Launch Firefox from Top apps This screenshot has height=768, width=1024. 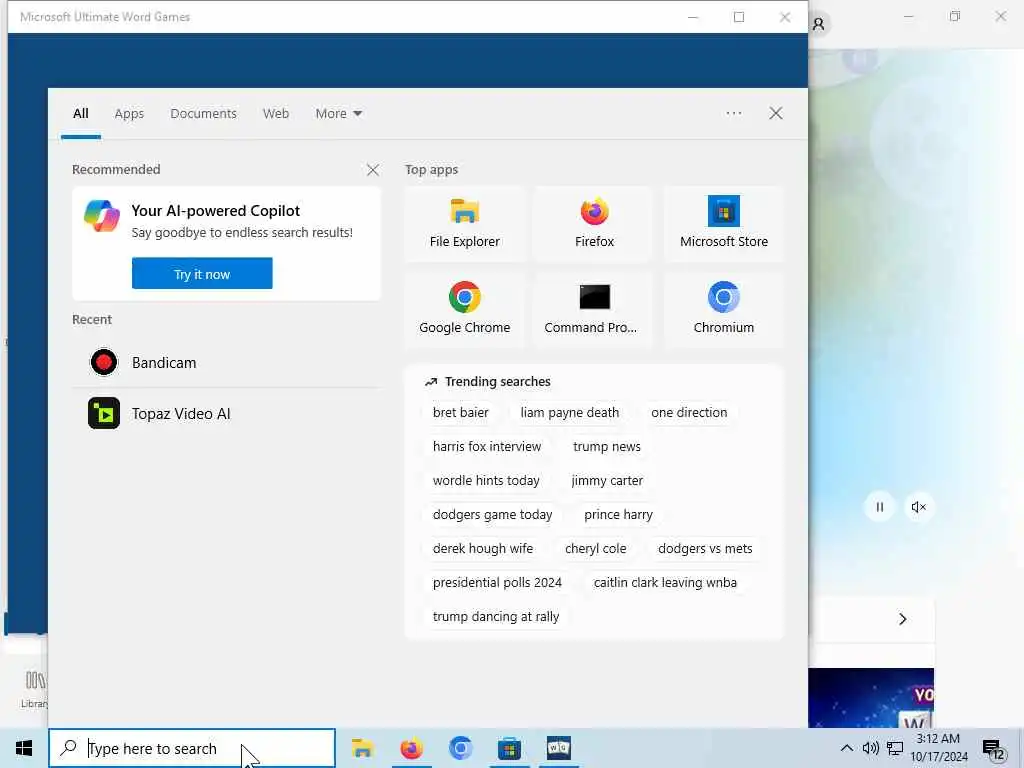[594, 224]
